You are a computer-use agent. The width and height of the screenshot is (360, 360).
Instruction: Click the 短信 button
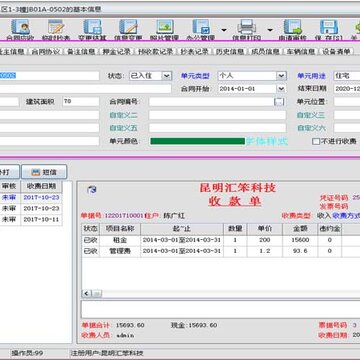[x=44, y=172]
